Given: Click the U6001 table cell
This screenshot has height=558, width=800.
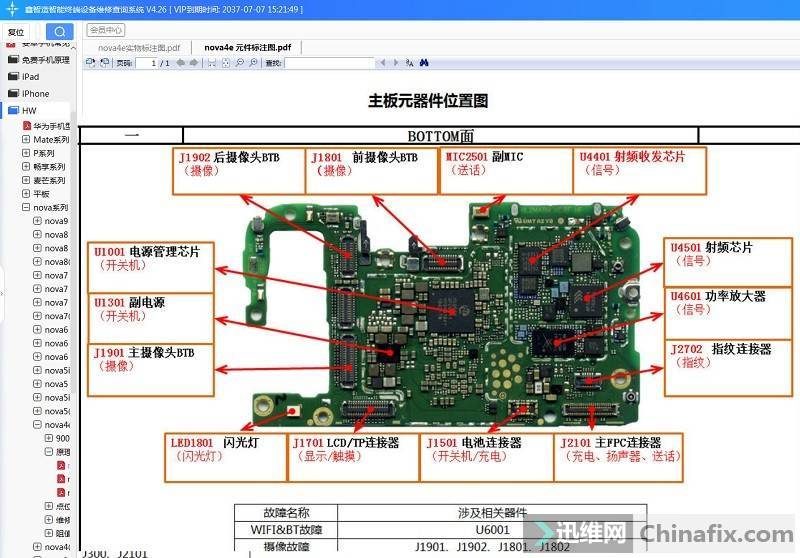Looking at the screenshot, I should pos(492,529).
